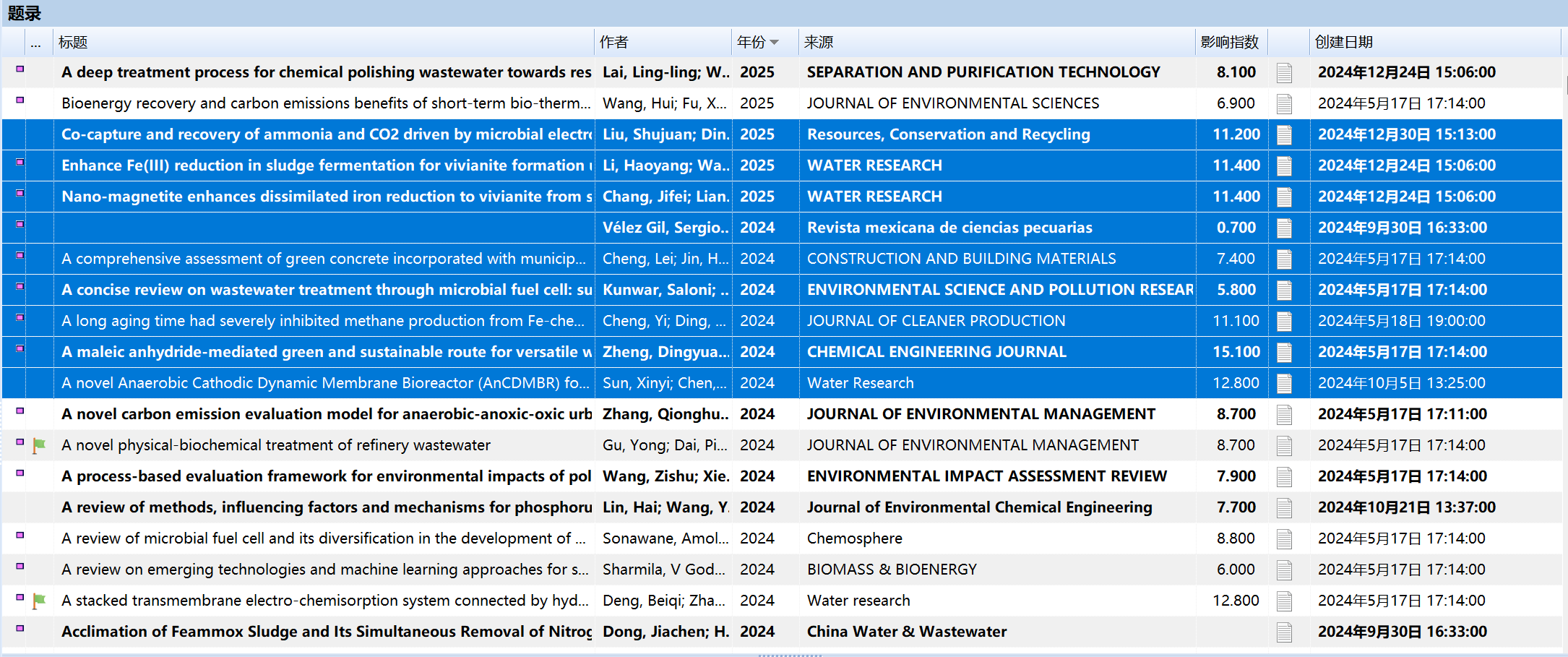This screenshot has height=657, width=1568.
Task: Open attachment icon for JOURNAL OF ENVIRONMENTAL SCIENCES row
Action: [1284, 104]
